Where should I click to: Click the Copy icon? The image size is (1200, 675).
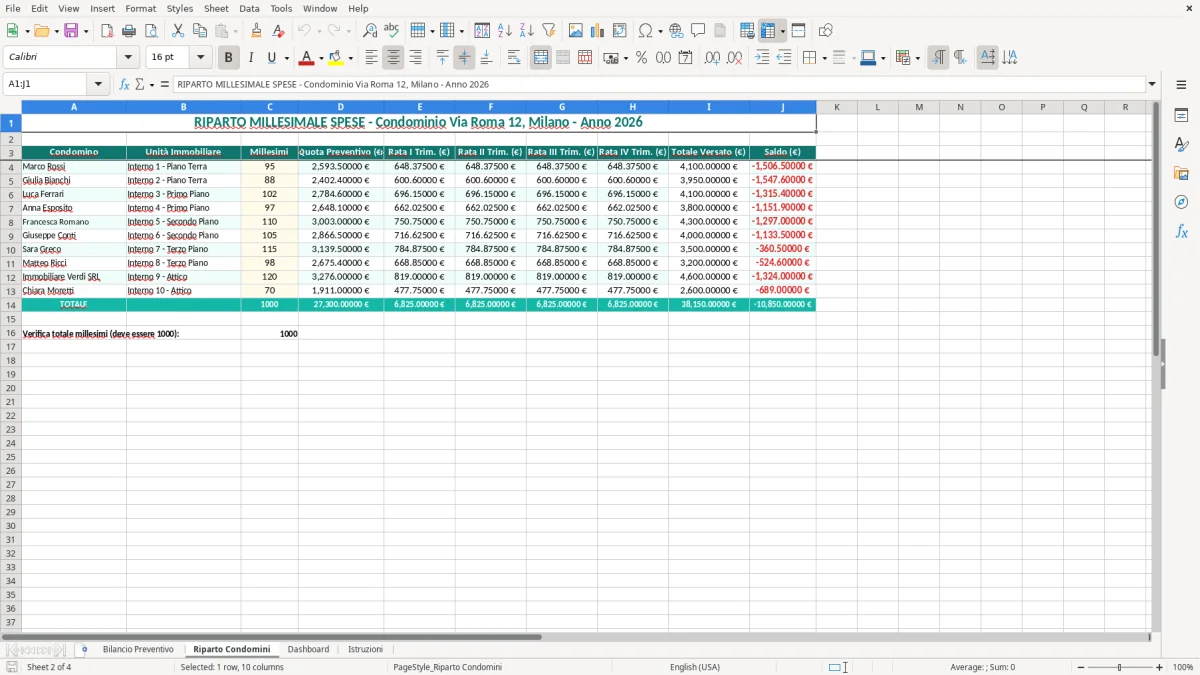(x=200, y=31)
